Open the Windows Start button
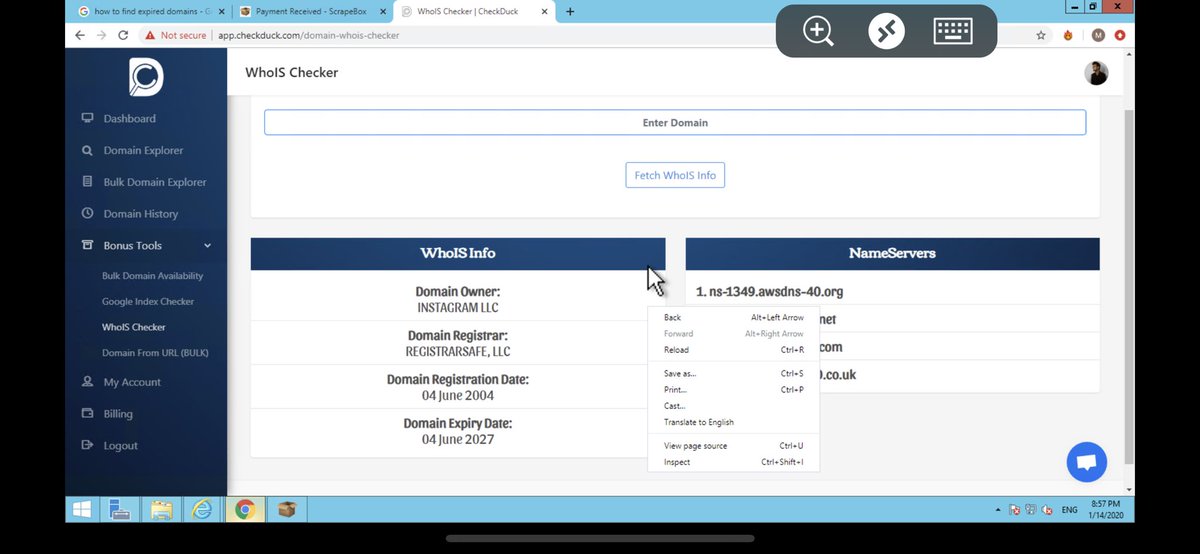1200x554 pixels. coord(82,509)
